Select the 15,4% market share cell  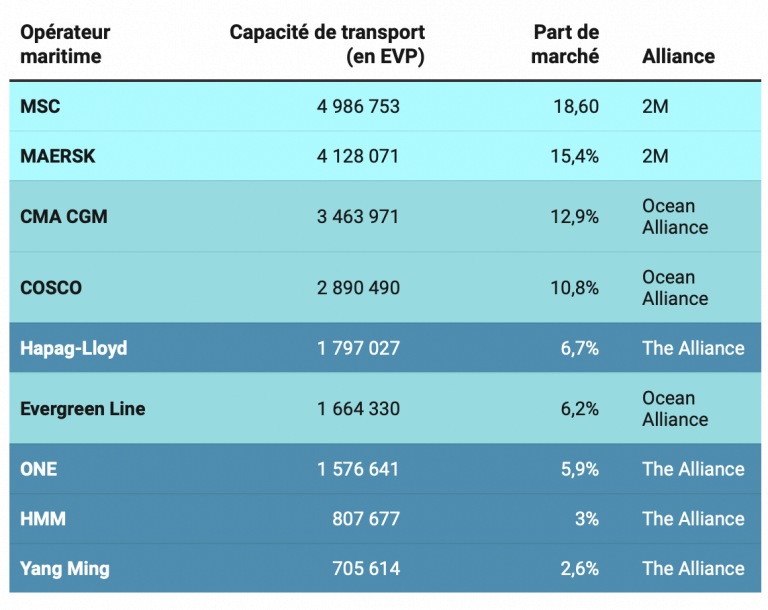(x=575, y=156)
